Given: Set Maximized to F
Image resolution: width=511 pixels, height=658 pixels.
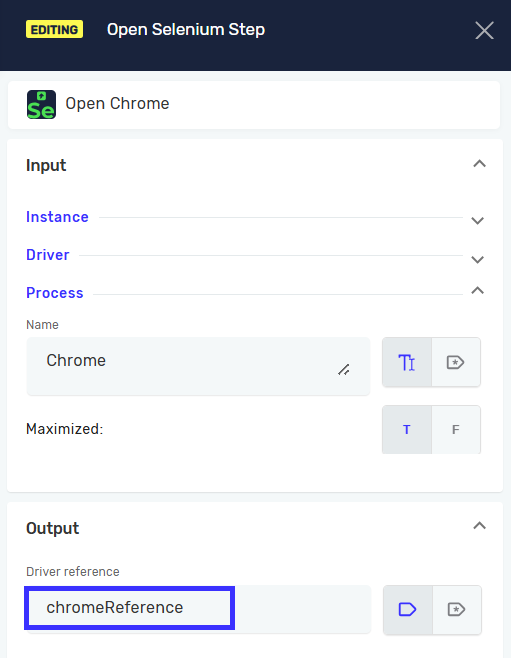Looking at the screenshot, I should click(x=456, y=429).
